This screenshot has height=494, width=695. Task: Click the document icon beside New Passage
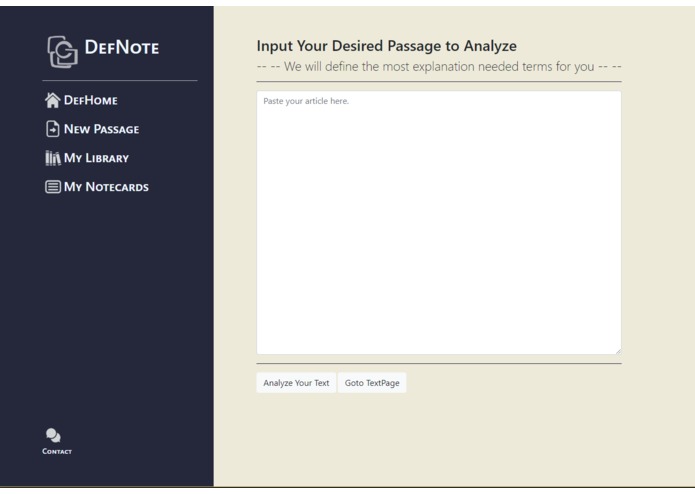pos(52,129)
